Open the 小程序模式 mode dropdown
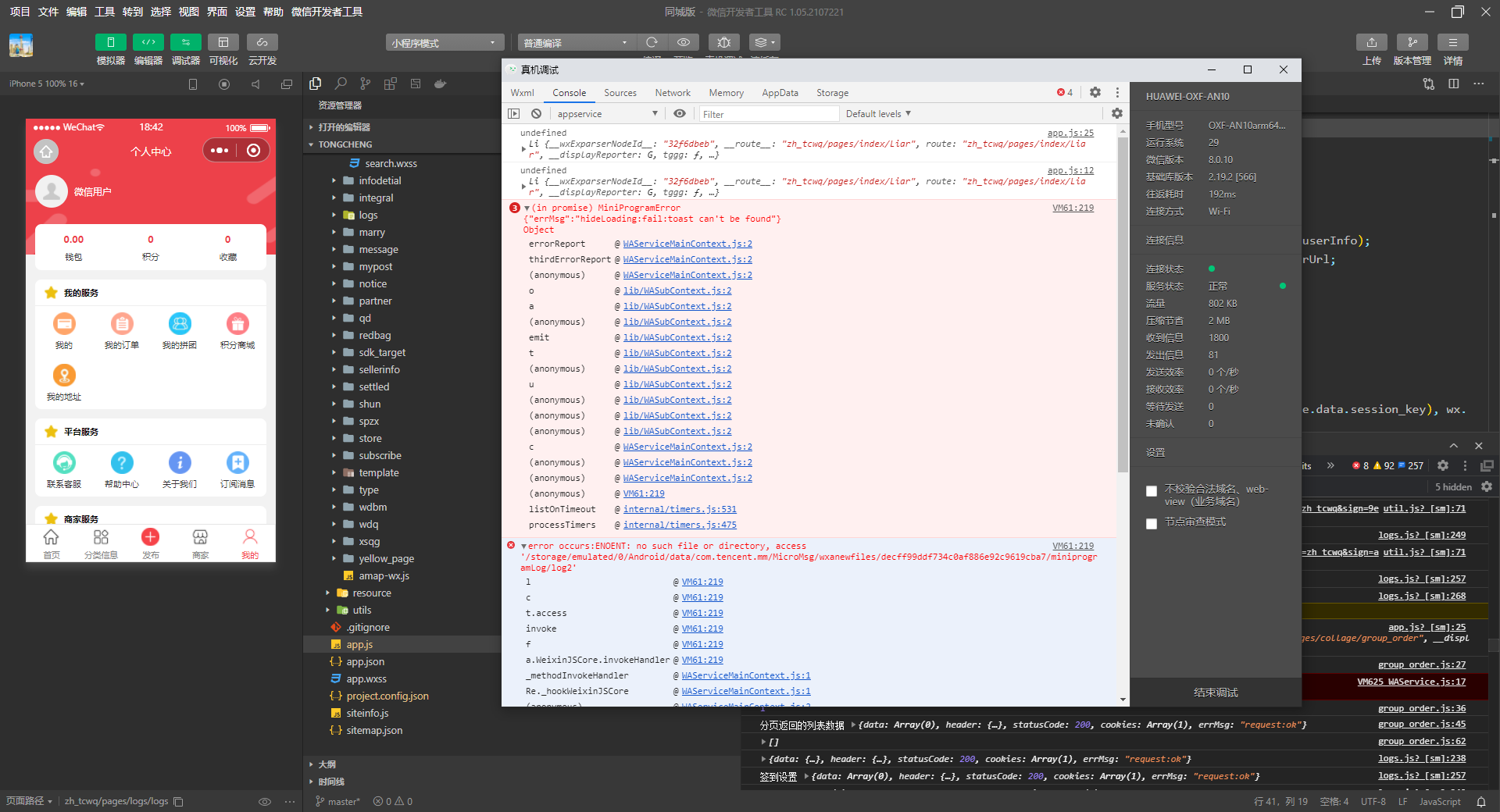Viewport: 1500px width, 812px height. [x=444, y=42]
